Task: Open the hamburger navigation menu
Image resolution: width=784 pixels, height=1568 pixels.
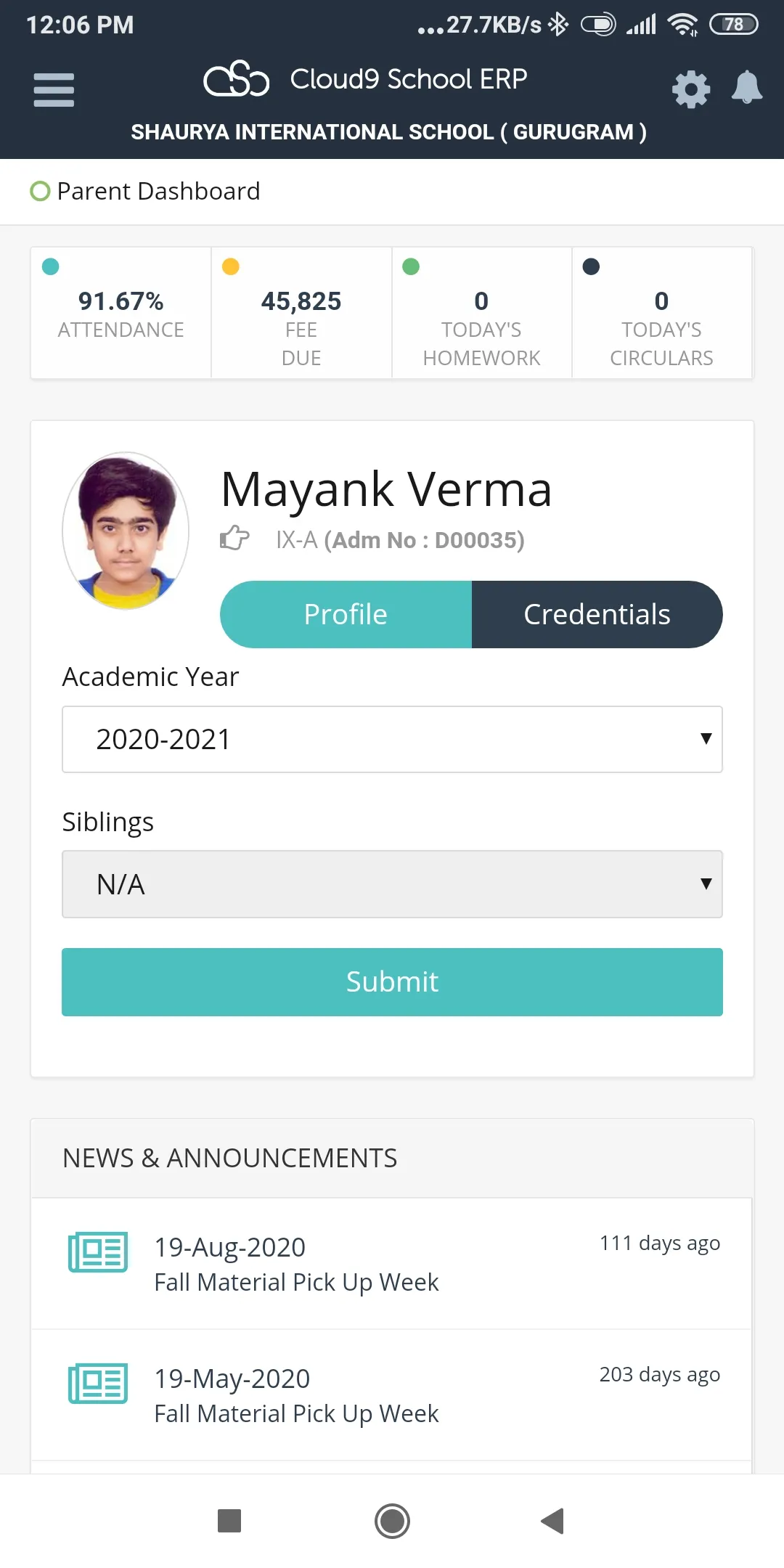Action: click(x=54, y=90)
